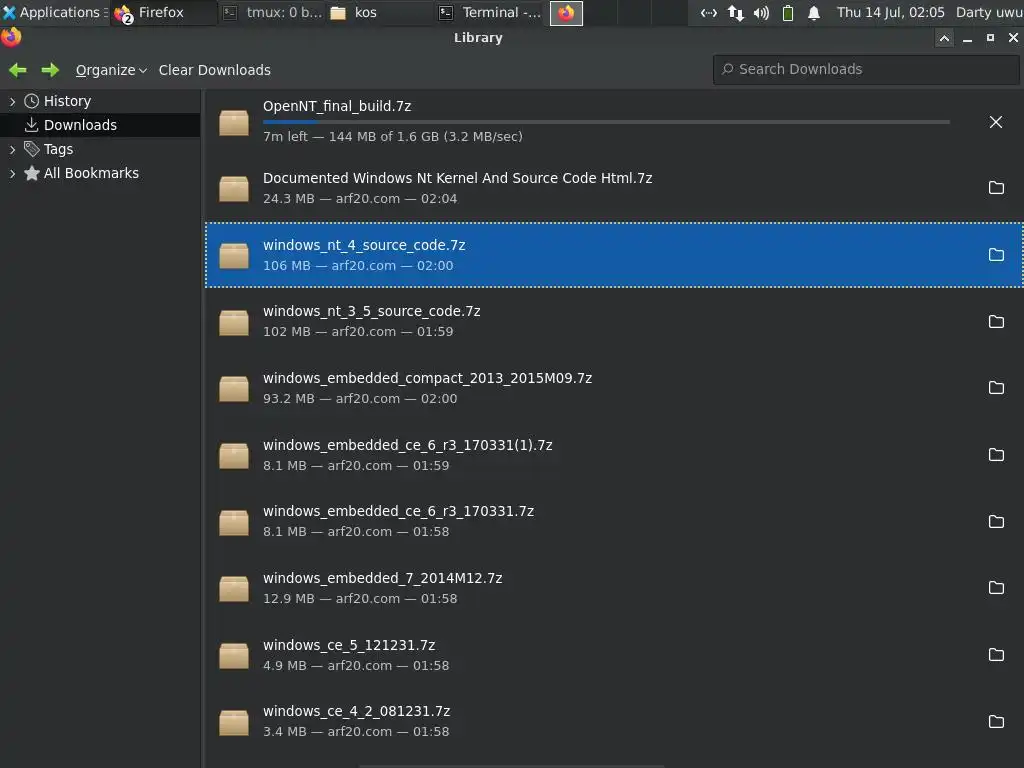
Task: Select Downloads in the sidebar
Action: 80,125
